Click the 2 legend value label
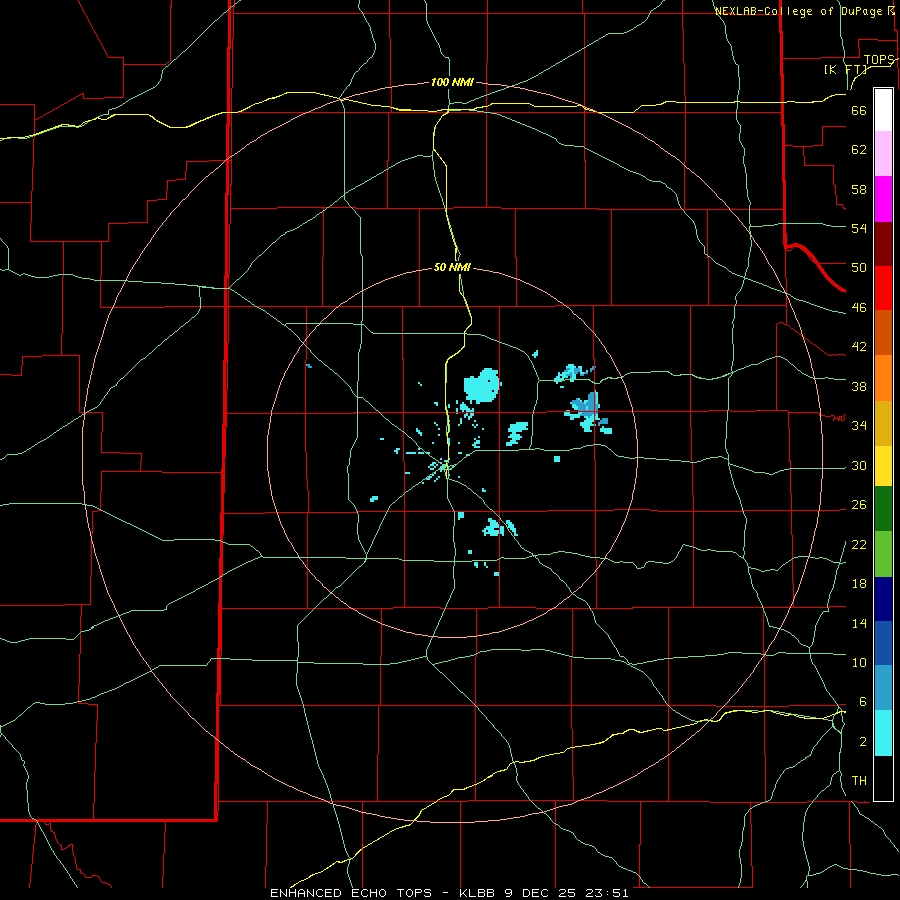 [863, 742]
